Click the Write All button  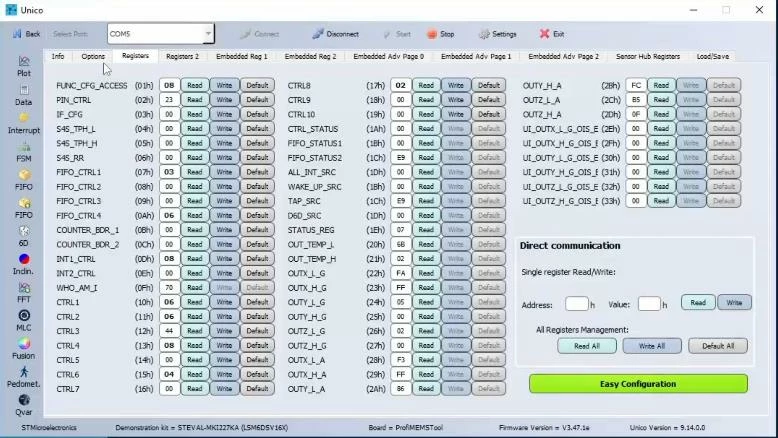coord(651,346)
